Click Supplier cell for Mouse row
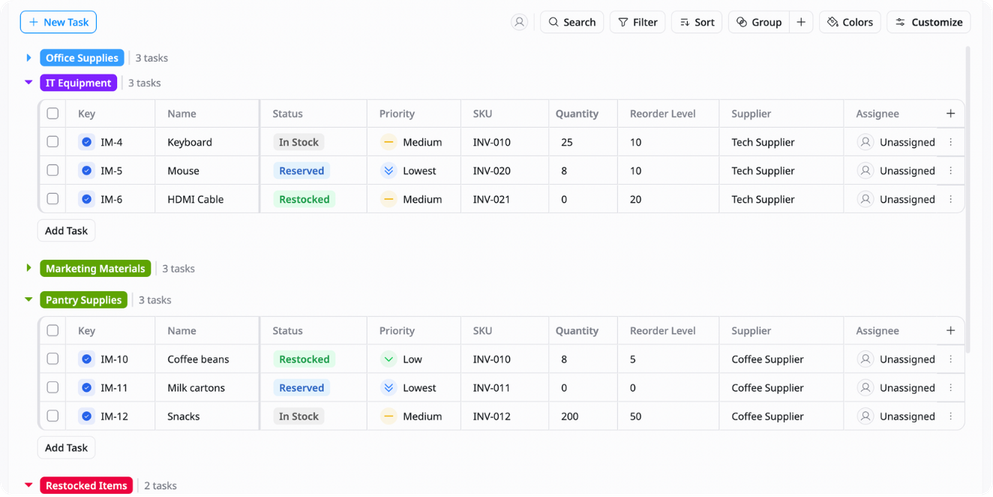 pos(781,170)
